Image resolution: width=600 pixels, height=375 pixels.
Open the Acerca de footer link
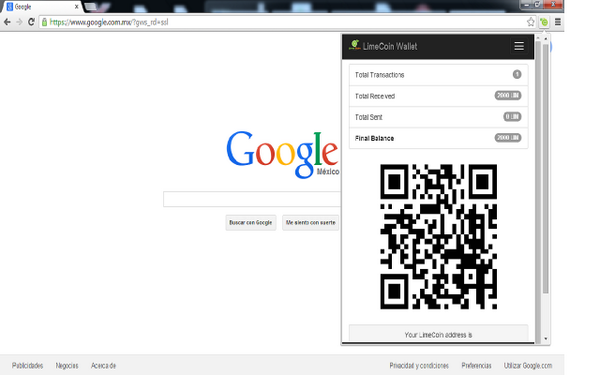click(103, 366)
